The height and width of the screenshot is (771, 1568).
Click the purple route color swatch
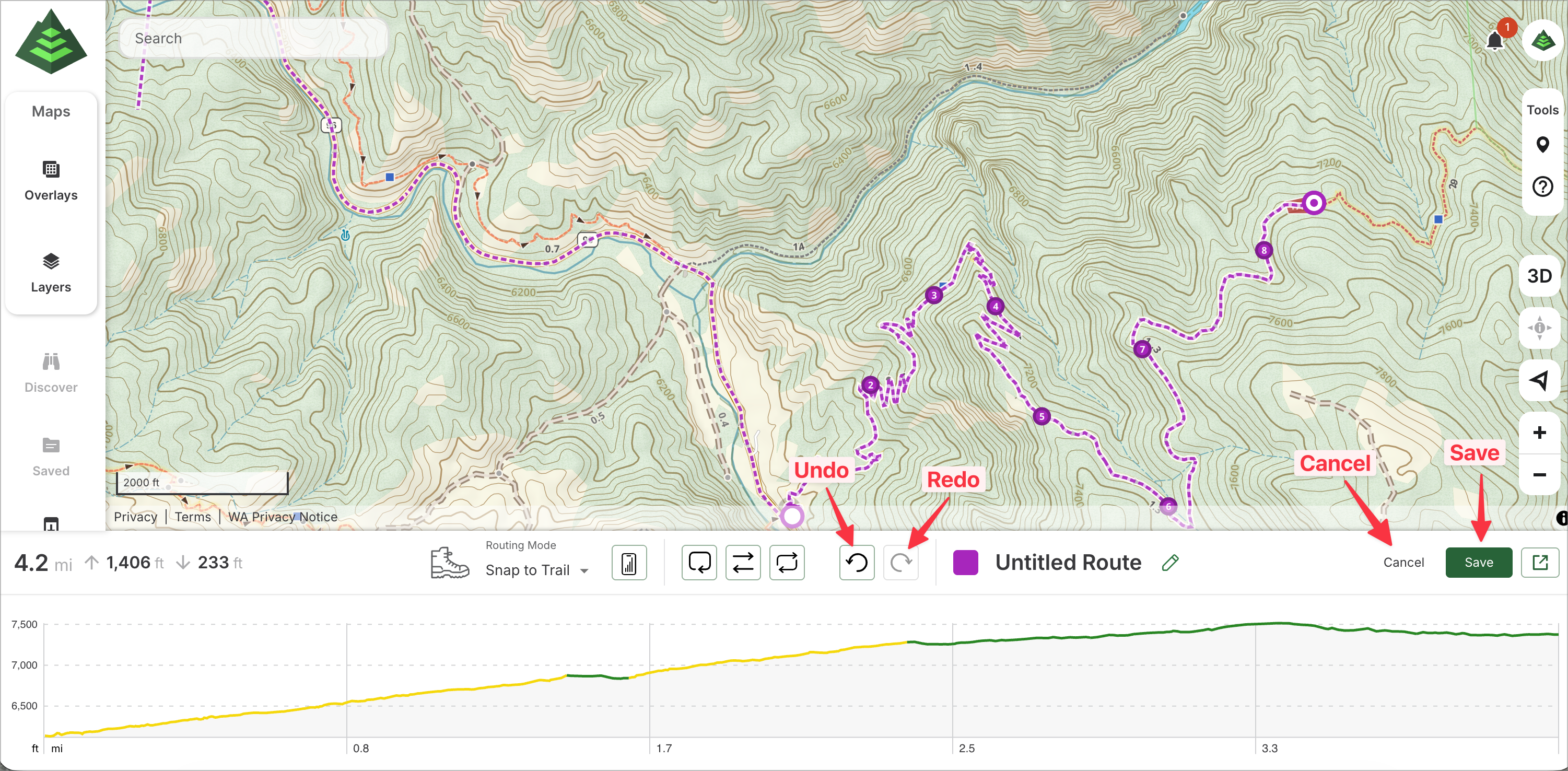coord(965,562)
